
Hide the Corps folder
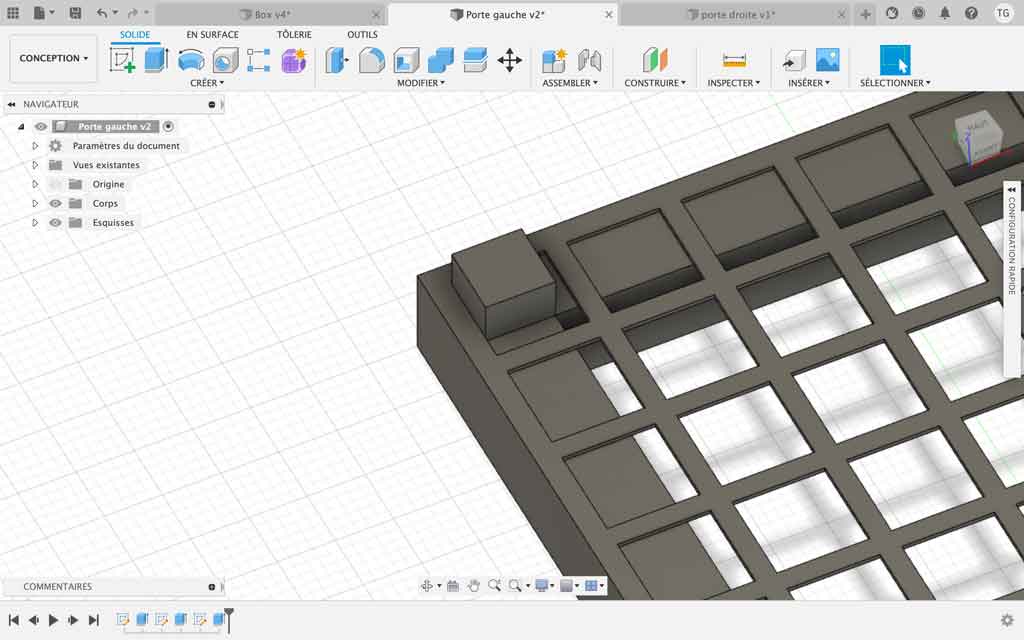(56, 204)
